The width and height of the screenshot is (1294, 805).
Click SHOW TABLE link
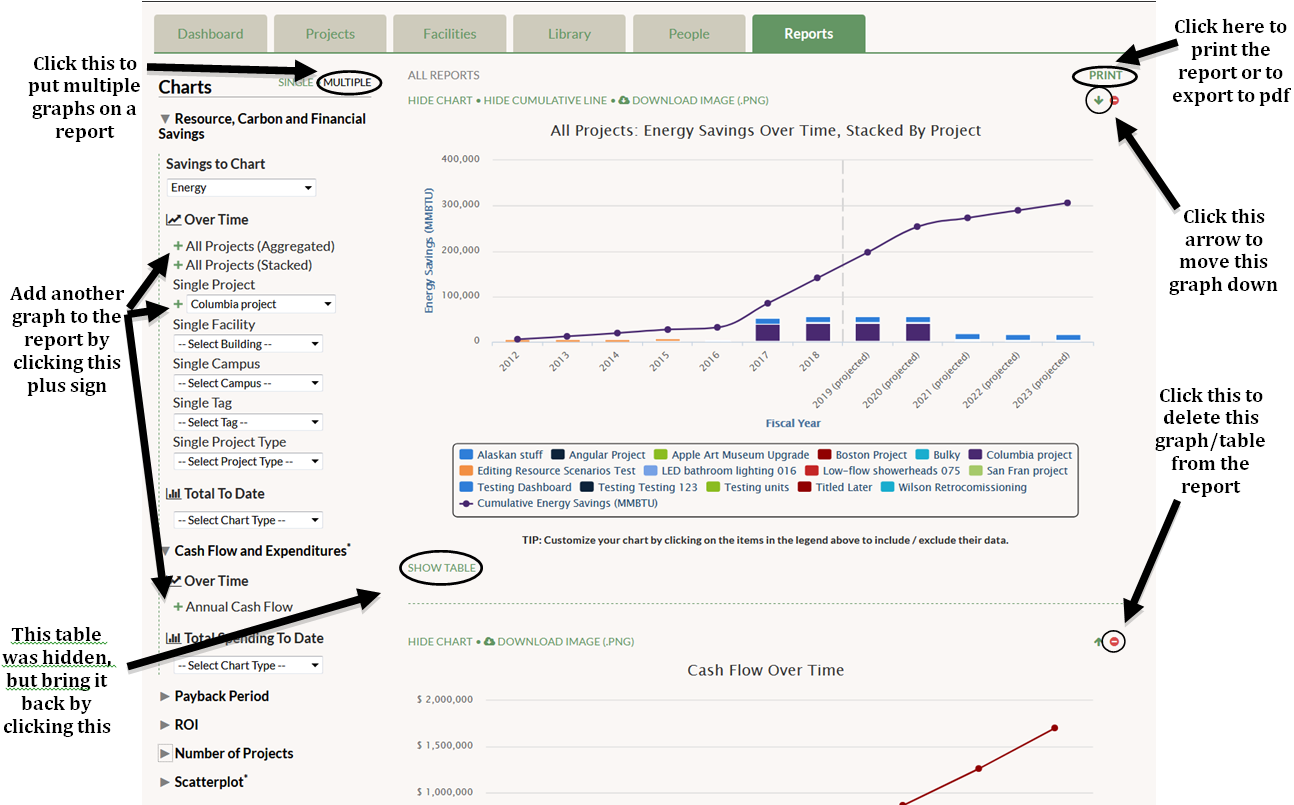pyautogui.click(x=441, y=568)
